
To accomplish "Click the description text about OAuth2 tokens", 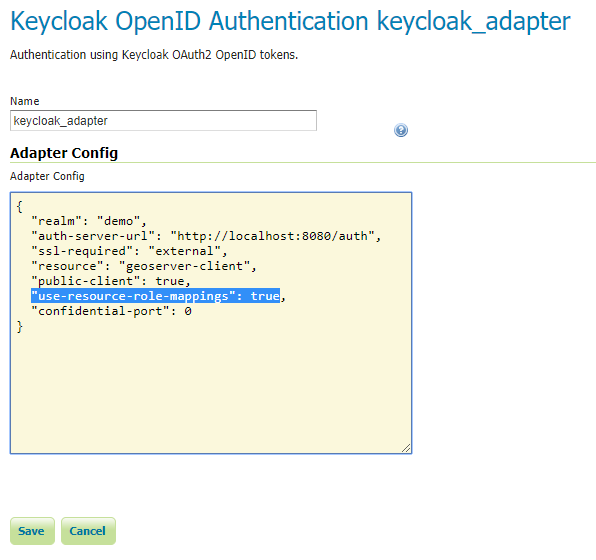I will [x=154, y=55].
